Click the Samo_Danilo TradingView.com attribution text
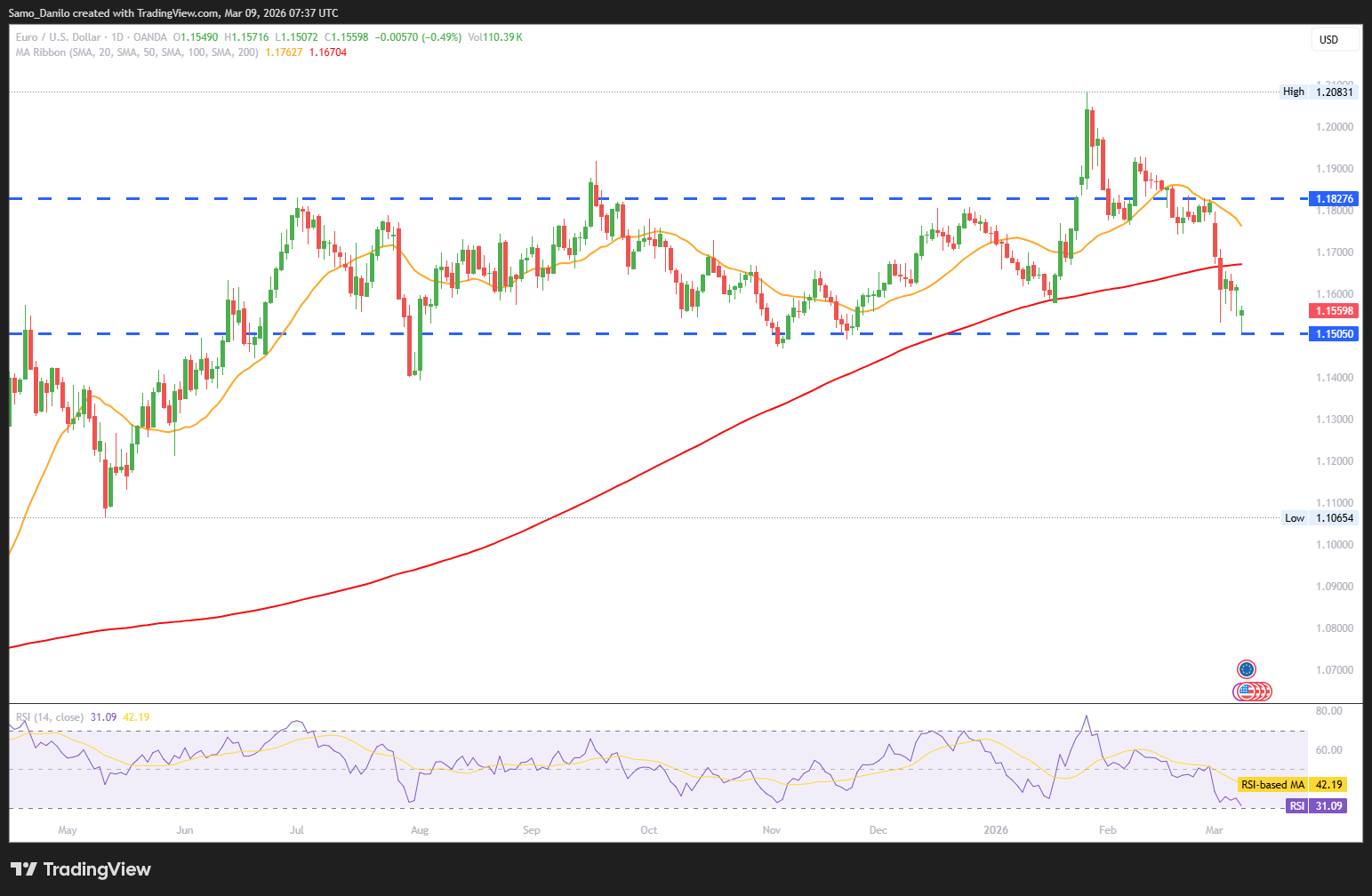Viewport: 1372px width, 896px height. pyautogui.click(x=173, y=12)
